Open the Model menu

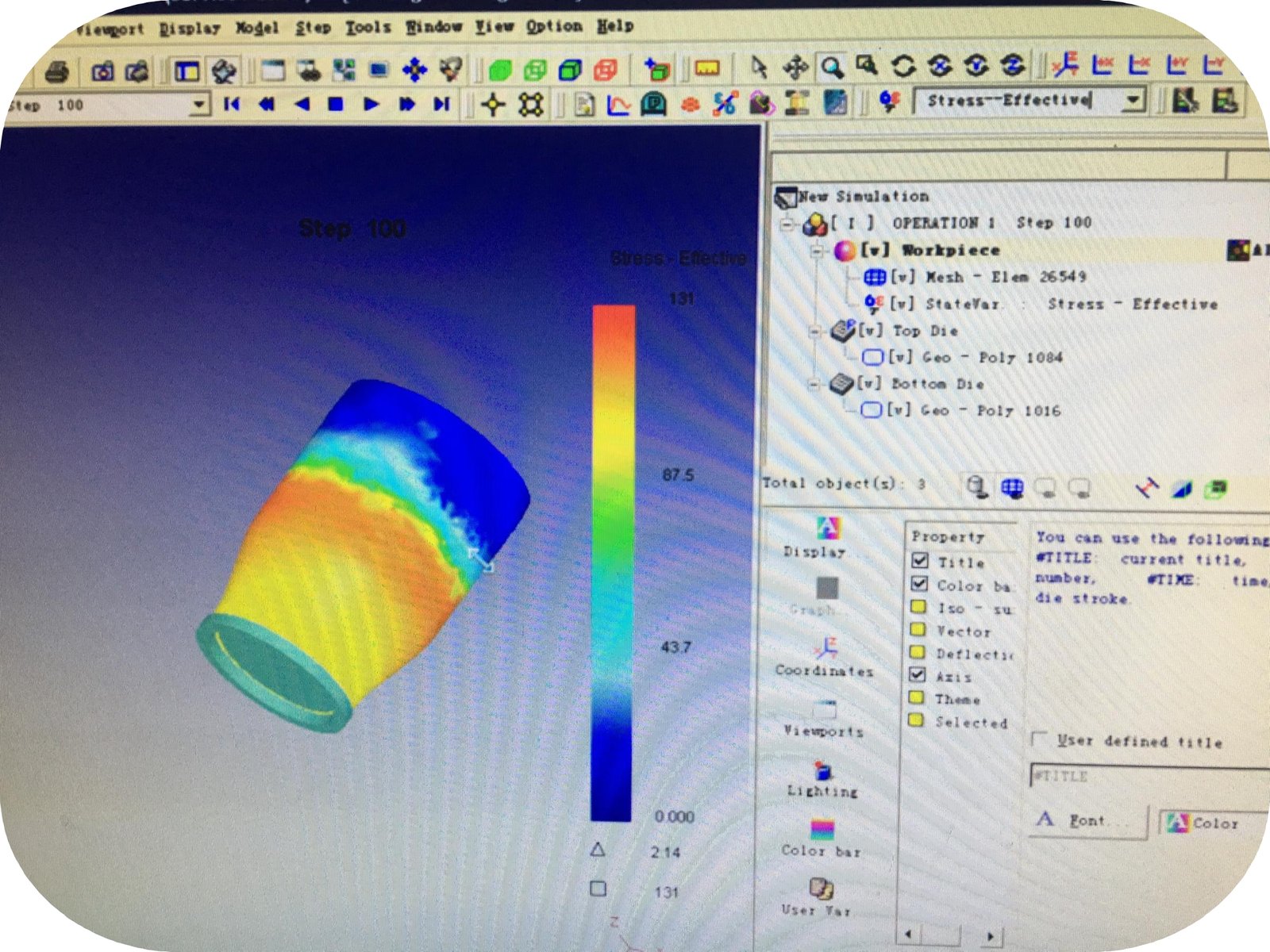click(x=256, y=29)
